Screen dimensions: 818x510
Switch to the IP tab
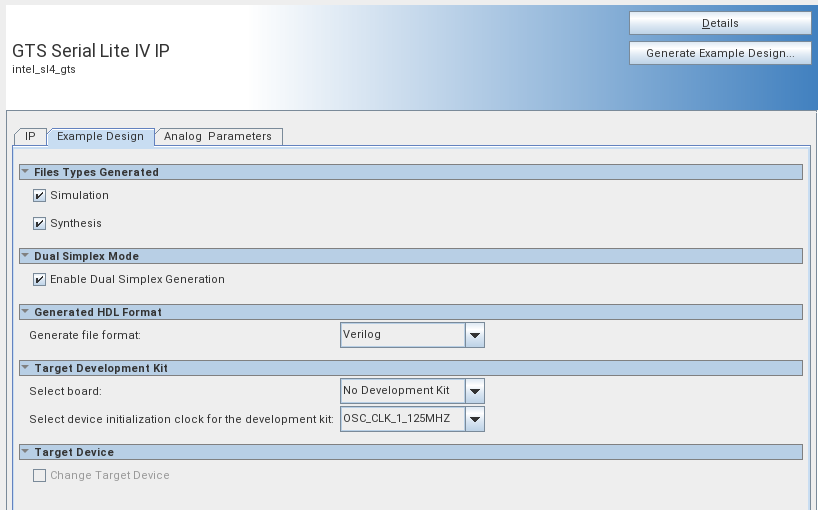pyautogui.click(x=30, y=137)
